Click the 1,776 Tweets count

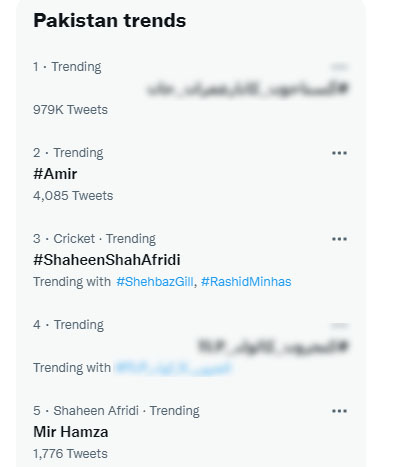coord(70,454)
